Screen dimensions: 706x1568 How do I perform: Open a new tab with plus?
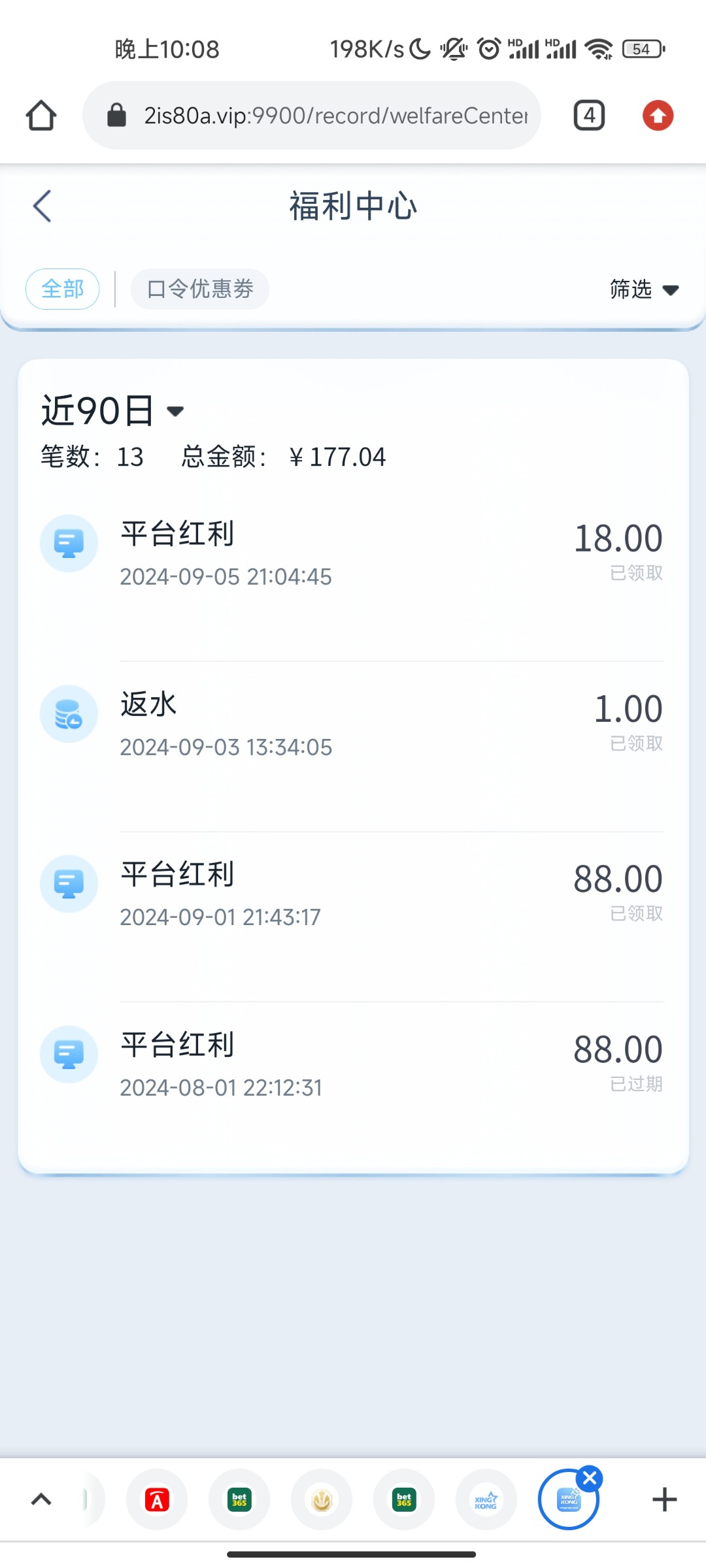pyautogui.click(x=664, y=1499)
